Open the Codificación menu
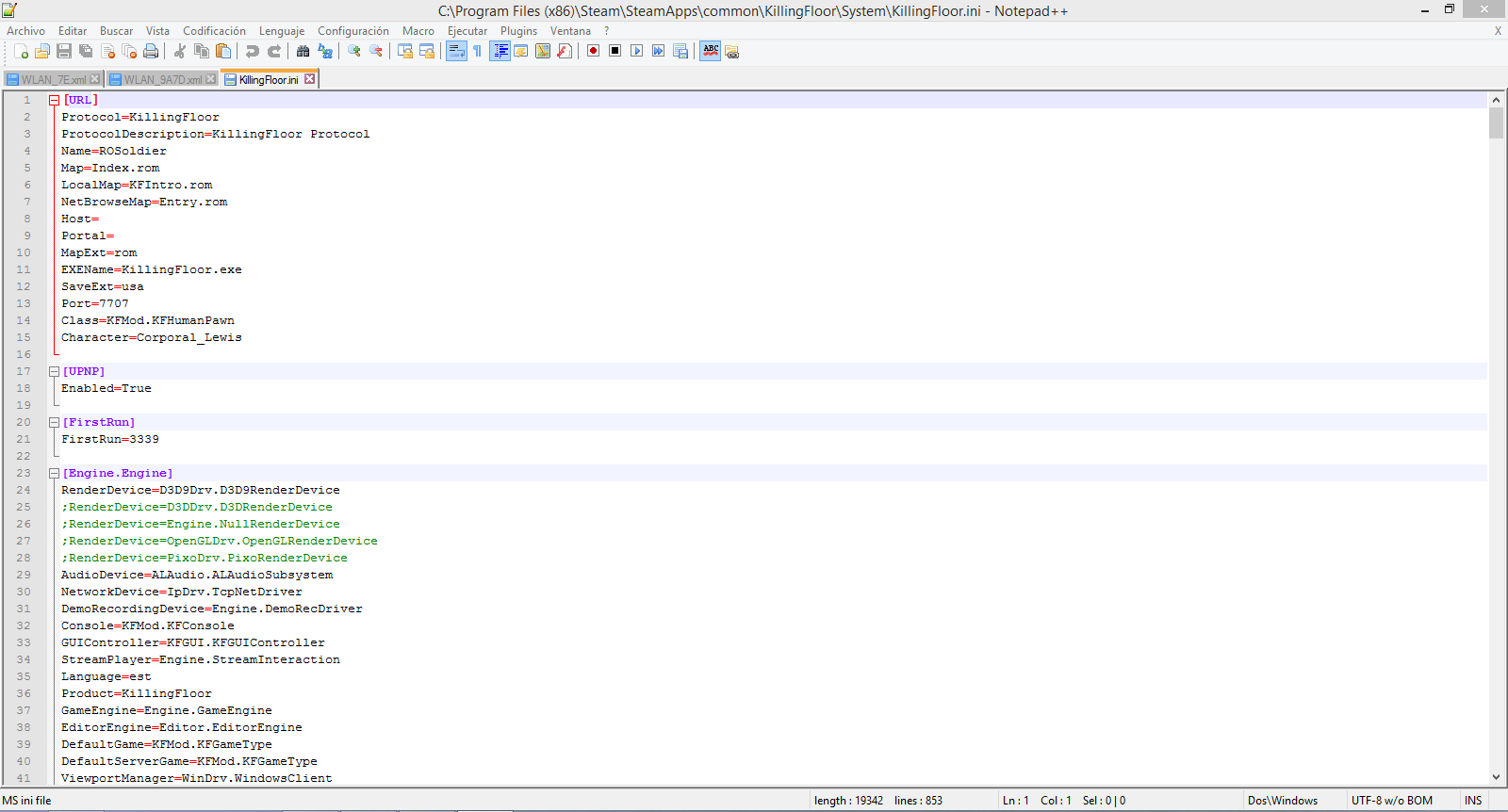 click(x=214, y=31)
